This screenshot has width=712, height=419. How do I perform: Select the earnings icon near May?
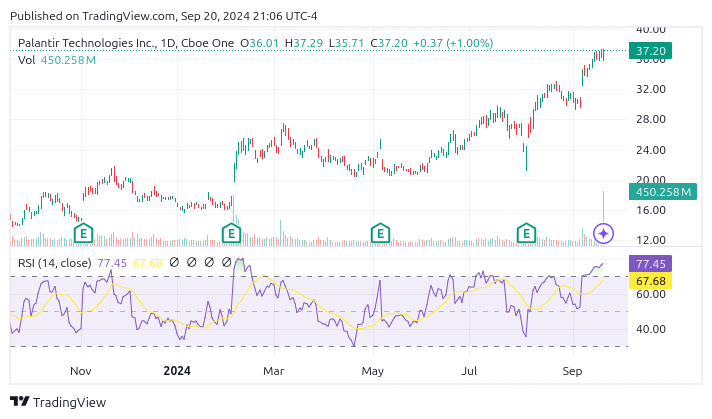[x=380, y=234]
